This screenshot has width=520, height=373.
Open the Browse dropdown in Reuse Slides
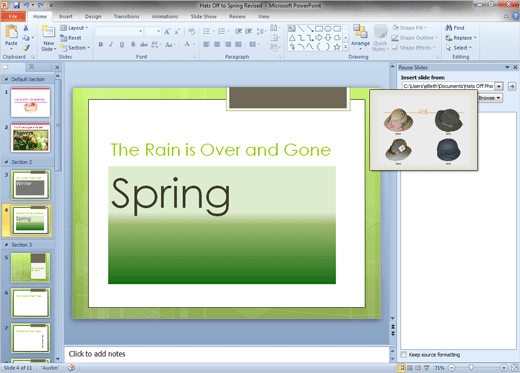click(490, 98)
